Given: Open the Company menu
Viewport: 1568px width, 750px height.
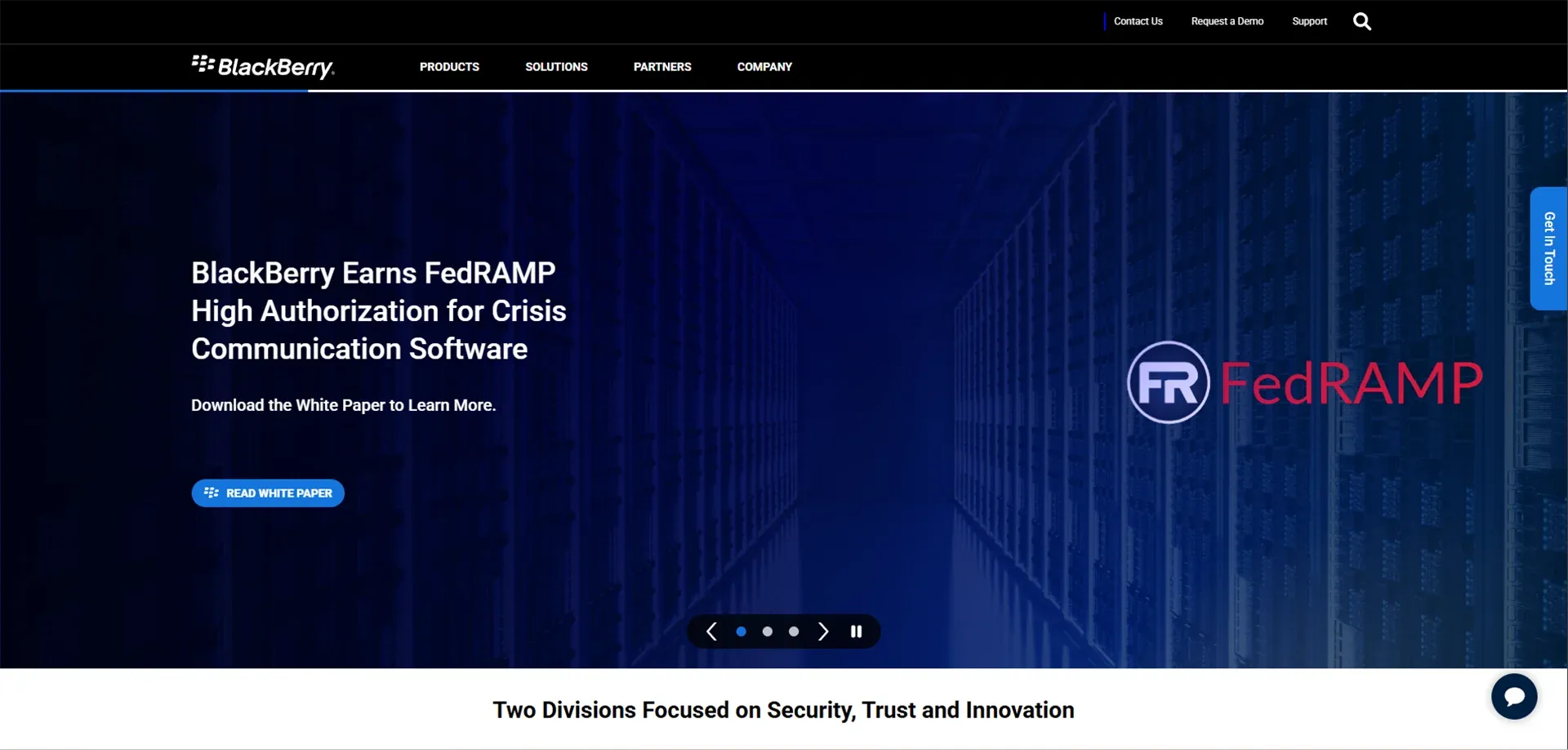Looking at the screenshot, I should tap(764, 67).
